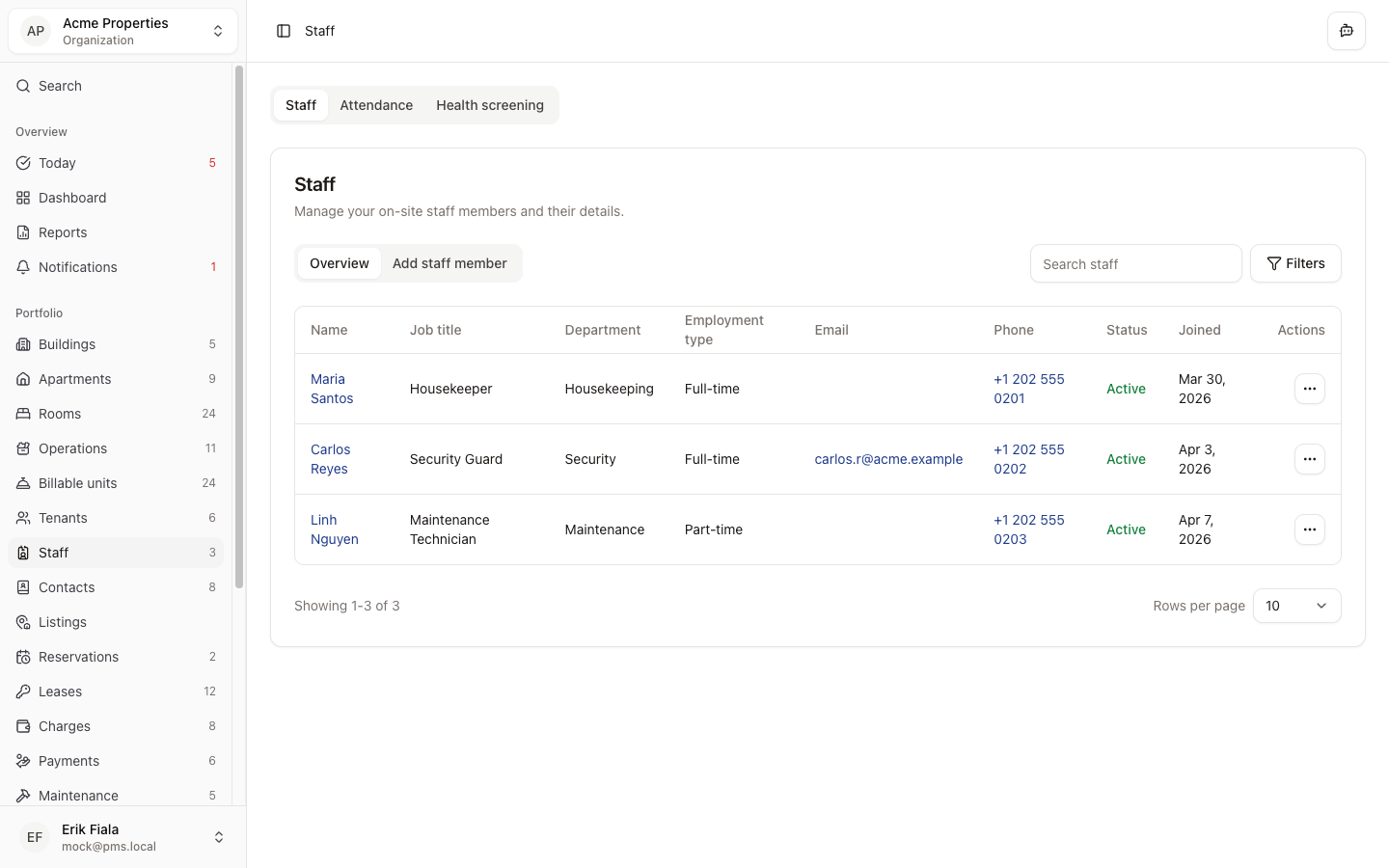The width and height of the screenshot is (1389, 868).
Task: Switch to the Health screening tab
Action: click(x=489, y=105)
